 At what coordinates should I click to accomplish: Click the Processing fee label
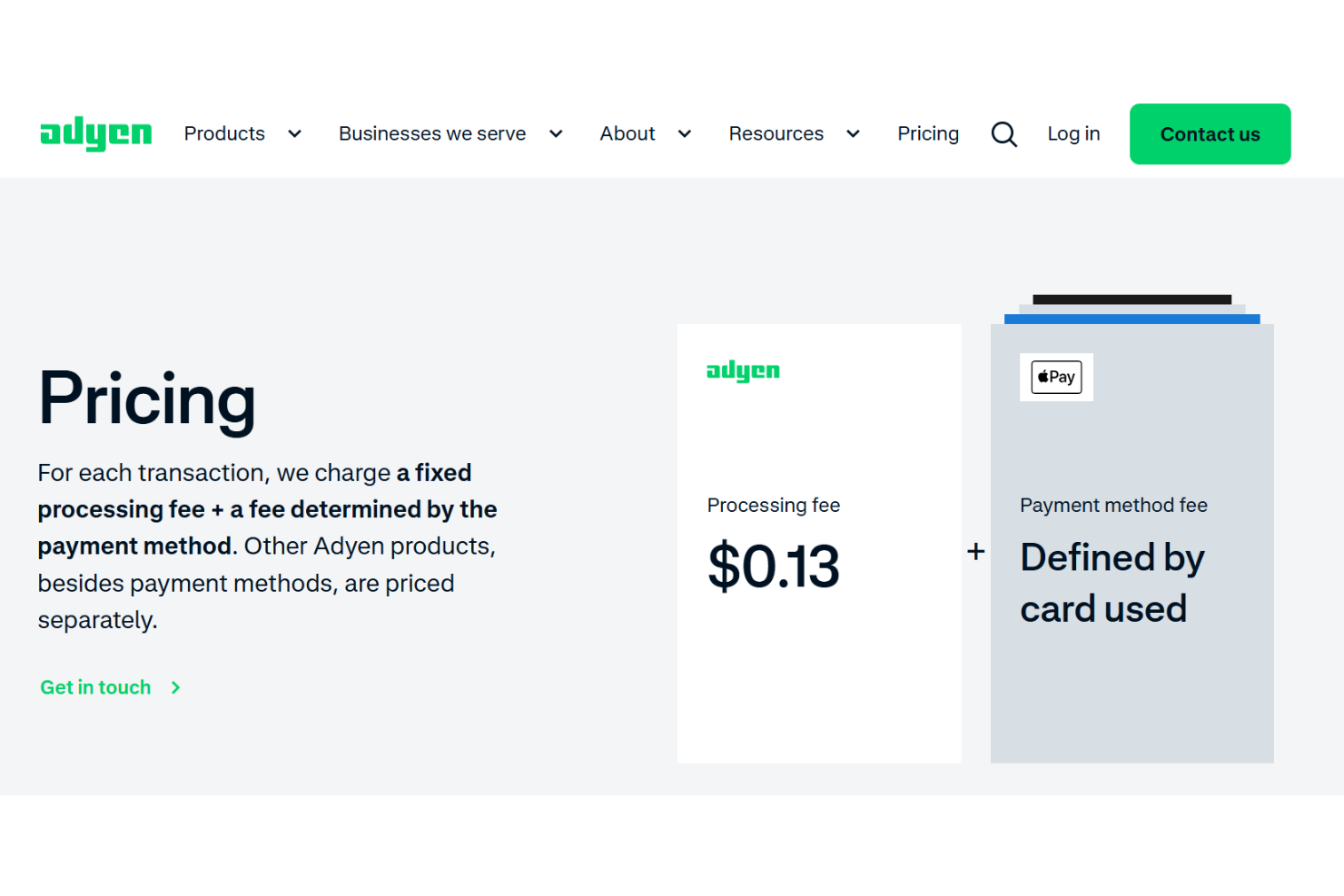(774, 505)
